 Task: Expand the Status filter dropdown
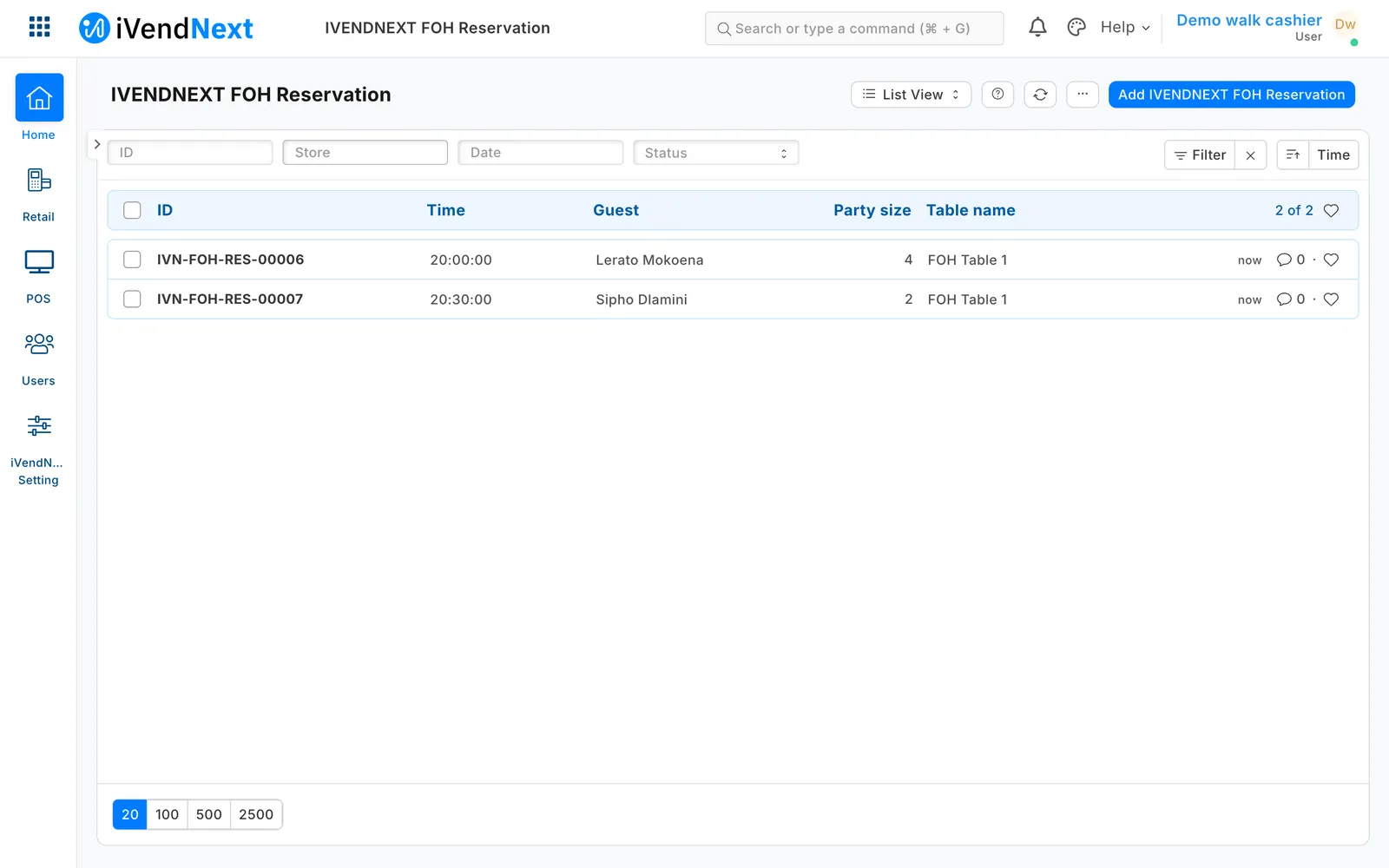pos(716,153)
